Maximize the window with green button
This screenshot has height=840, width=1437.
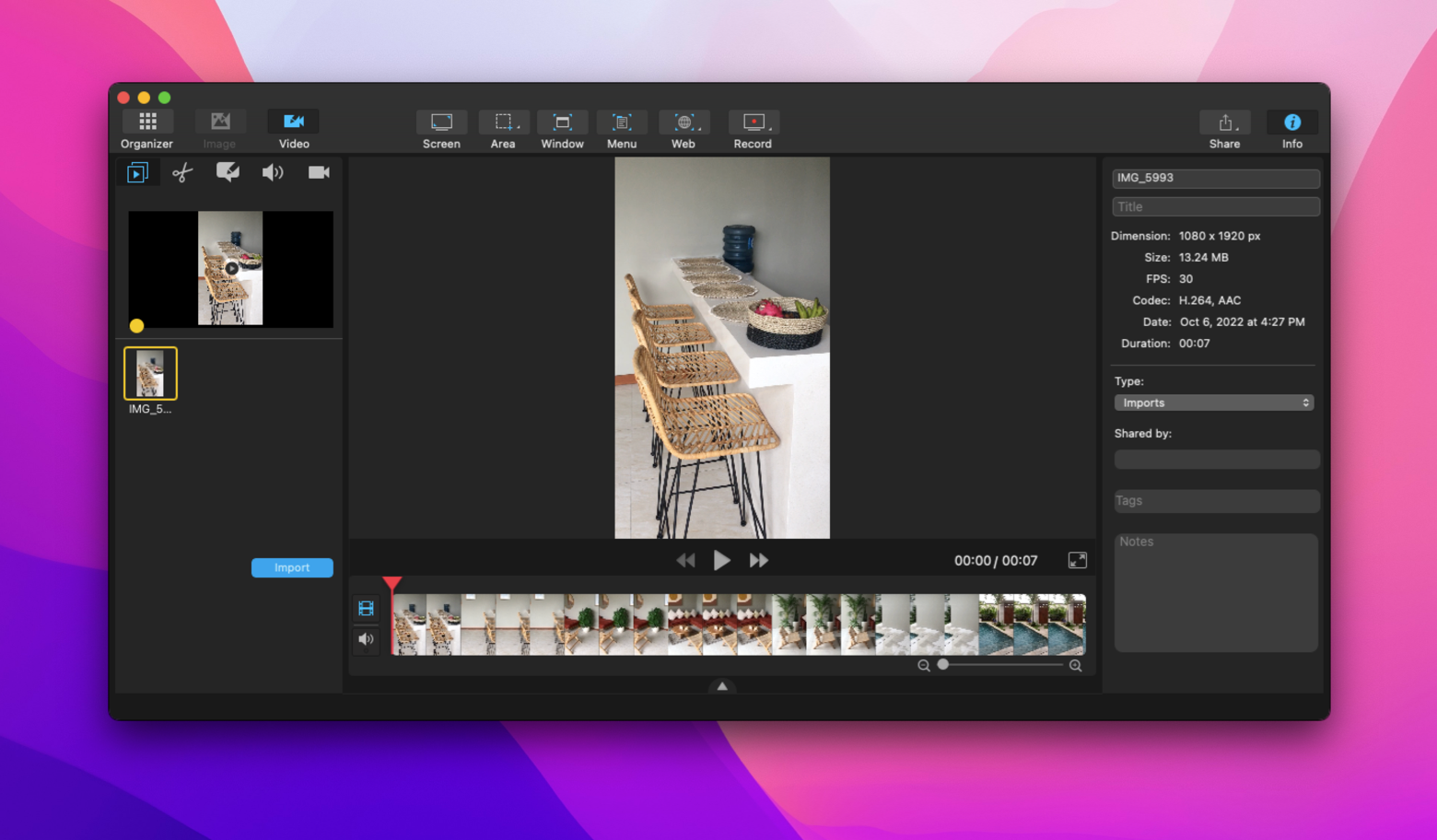(164, 98)
